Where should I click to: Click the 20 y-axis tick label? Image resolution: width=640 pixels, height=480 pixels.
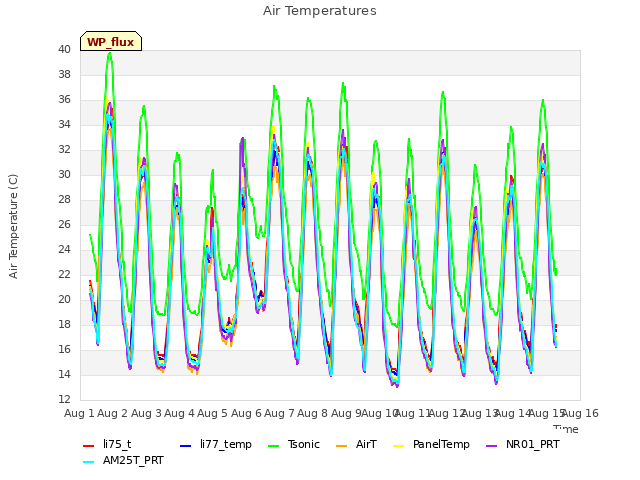coord(64,299)
